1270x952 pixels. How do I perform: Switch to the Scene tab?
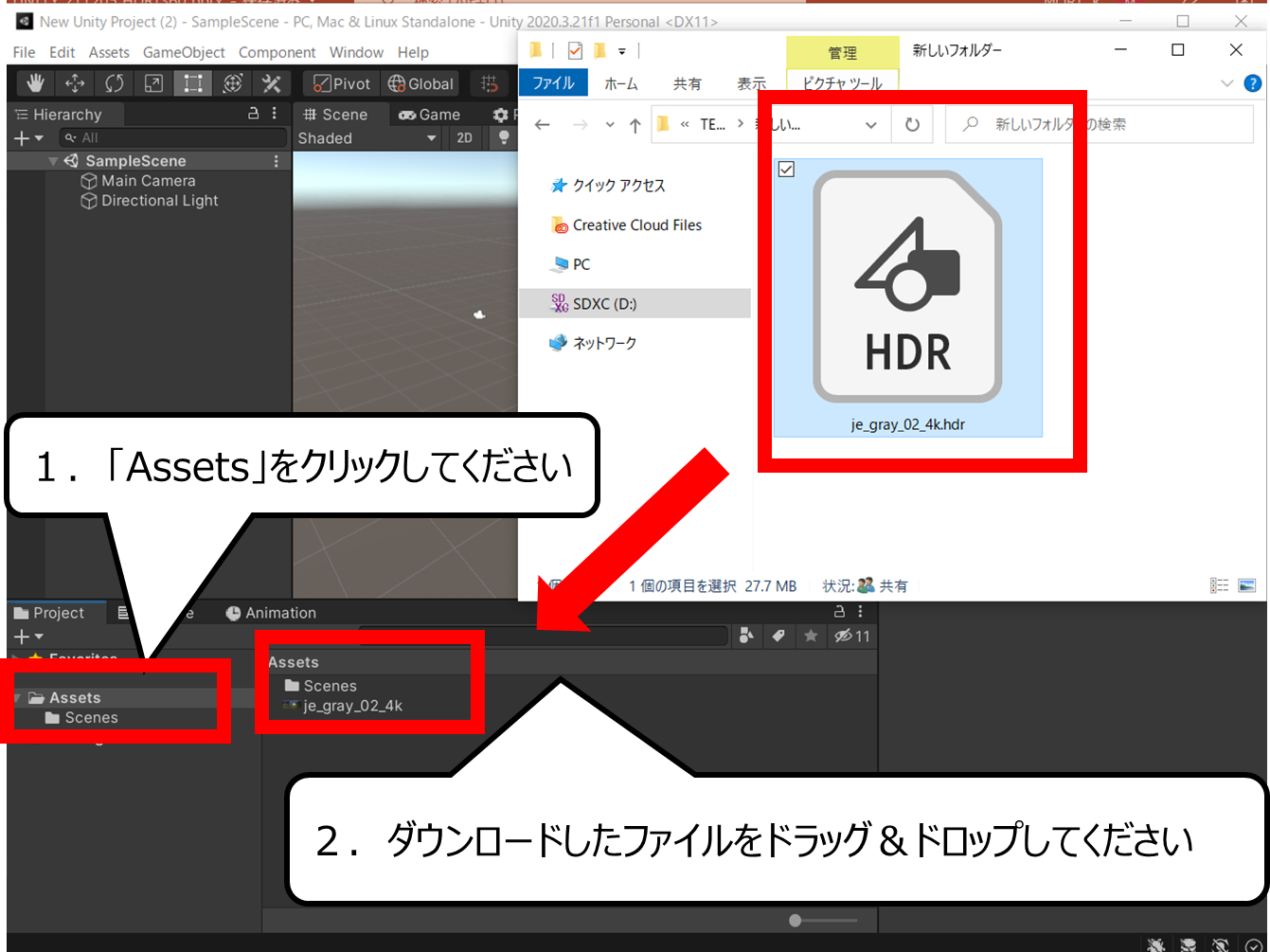tap(335, 115)
